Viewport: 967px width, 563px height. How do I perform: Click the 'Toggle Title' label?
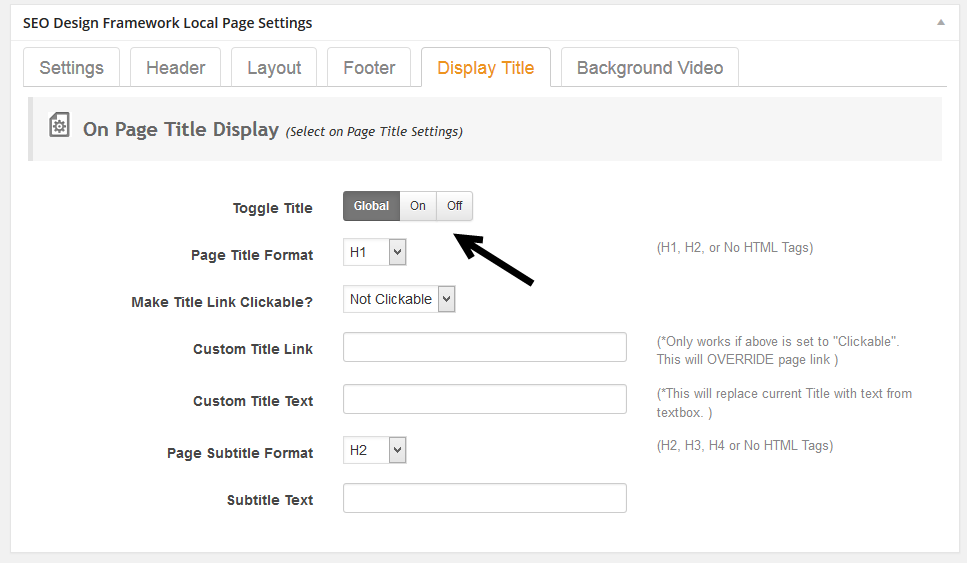tap(273, 208)
